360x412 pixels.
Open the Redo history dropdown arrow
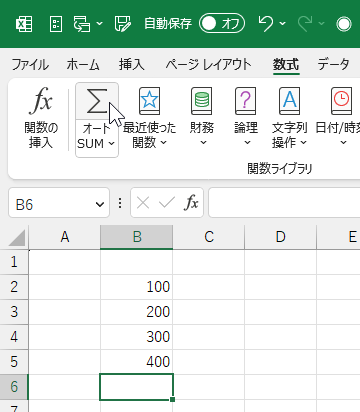(x=322, y=24)
